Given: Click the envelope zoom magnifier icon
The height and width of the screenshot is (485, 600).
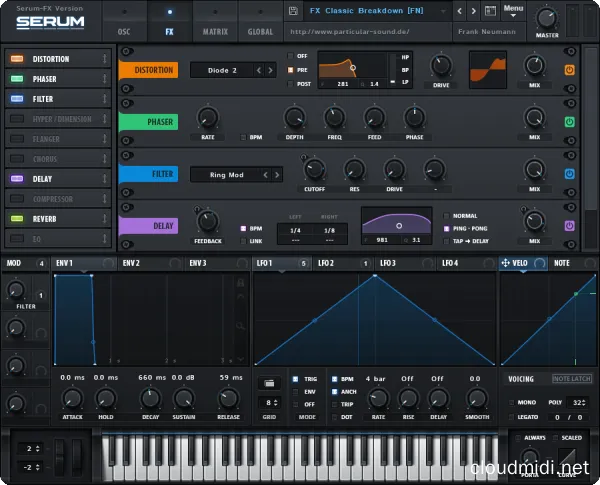Looking at the screenshot, I should point(240,326).
